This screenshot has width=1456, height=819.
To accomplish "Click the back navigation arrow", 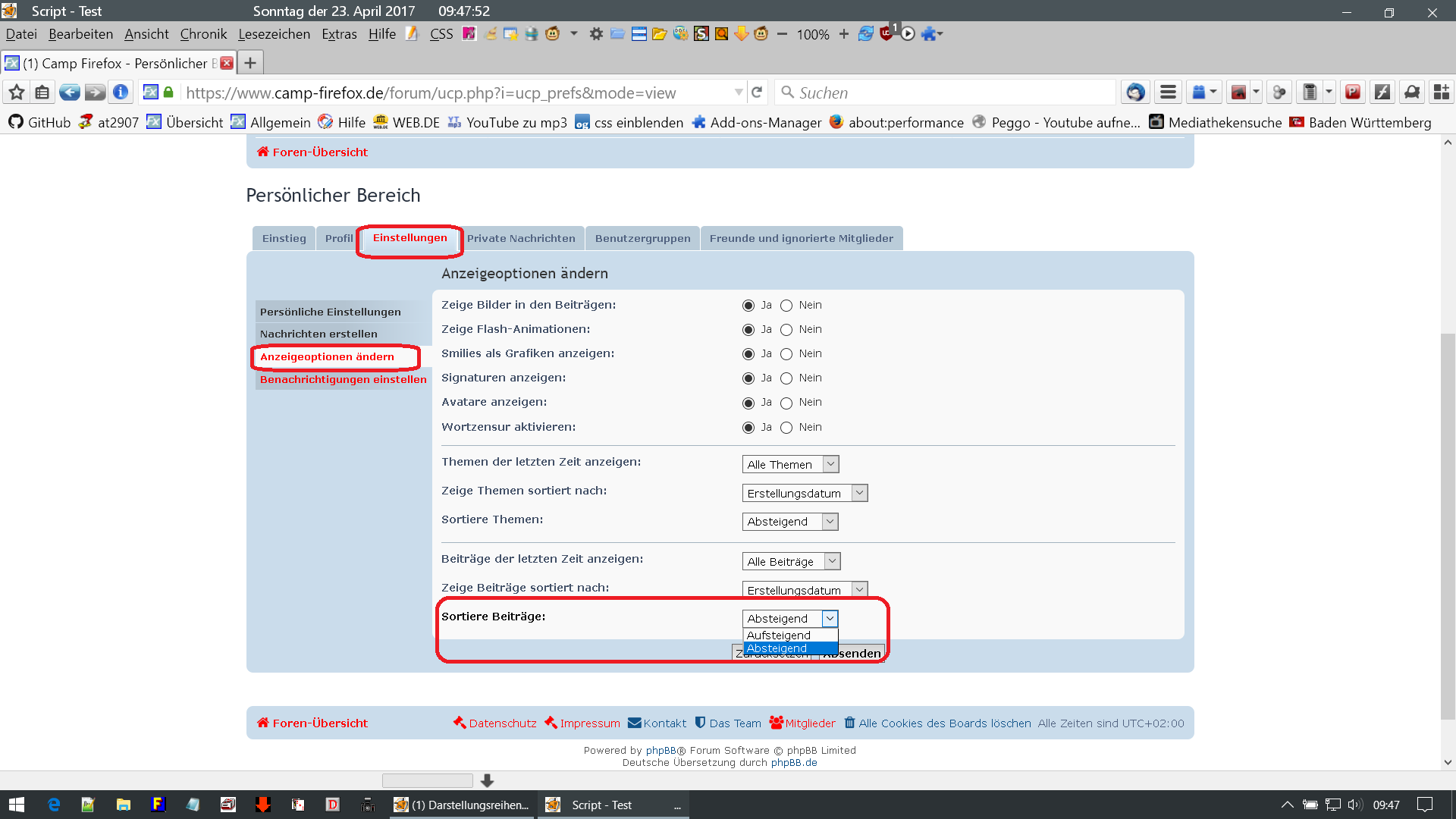I will [x=70, y=93].
